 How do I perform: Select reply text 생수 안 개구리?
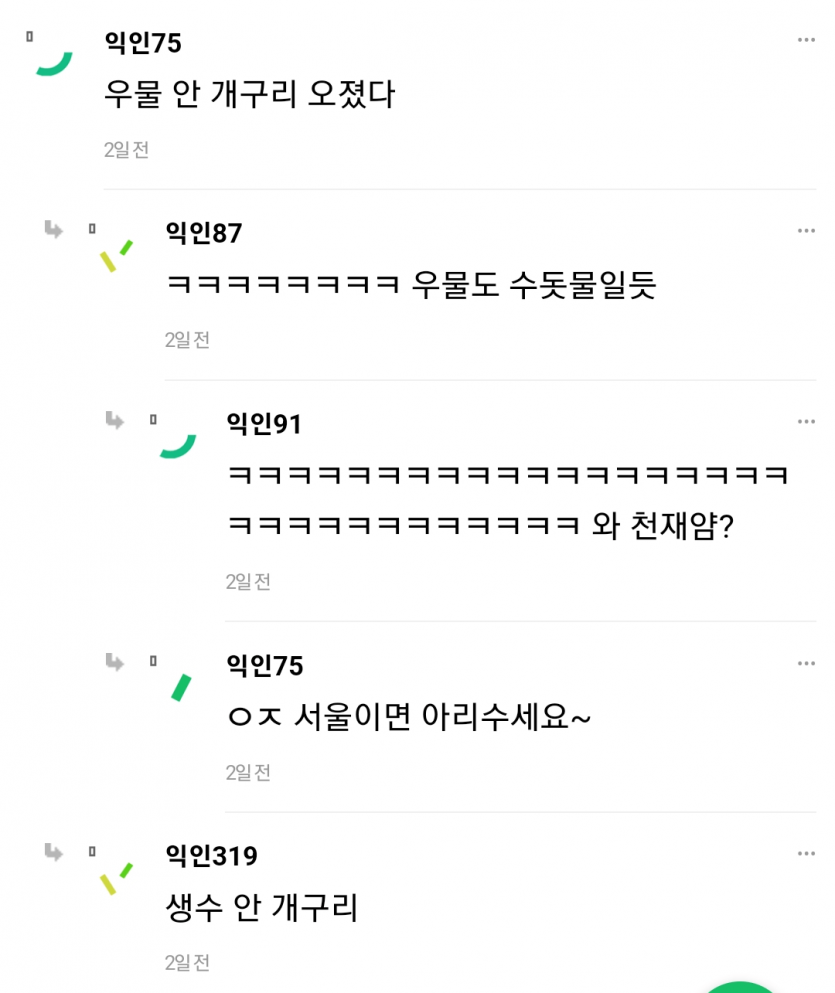pyautogui.click(x=261, y=908)
